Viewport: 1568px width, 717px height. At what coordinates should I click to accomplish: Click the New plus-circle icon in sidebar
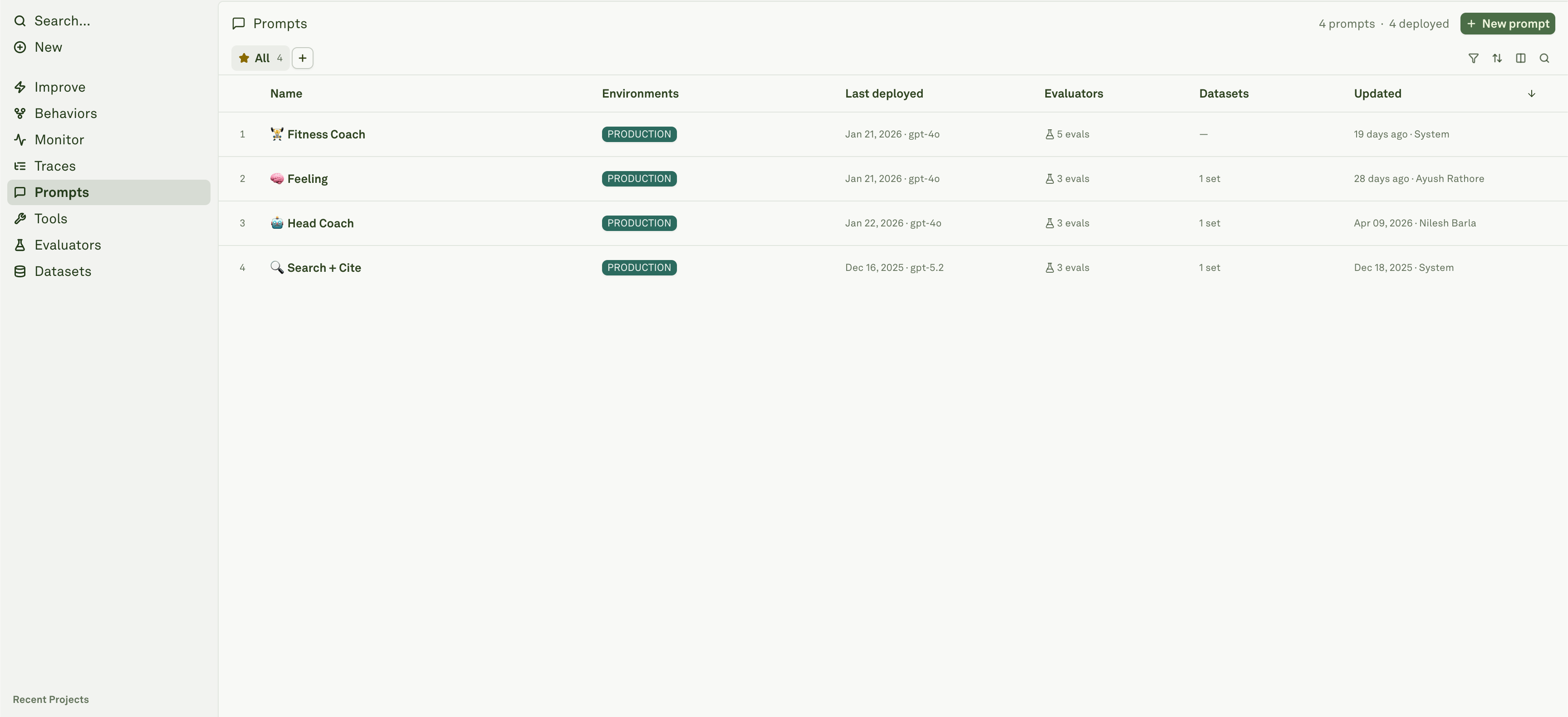20,48
